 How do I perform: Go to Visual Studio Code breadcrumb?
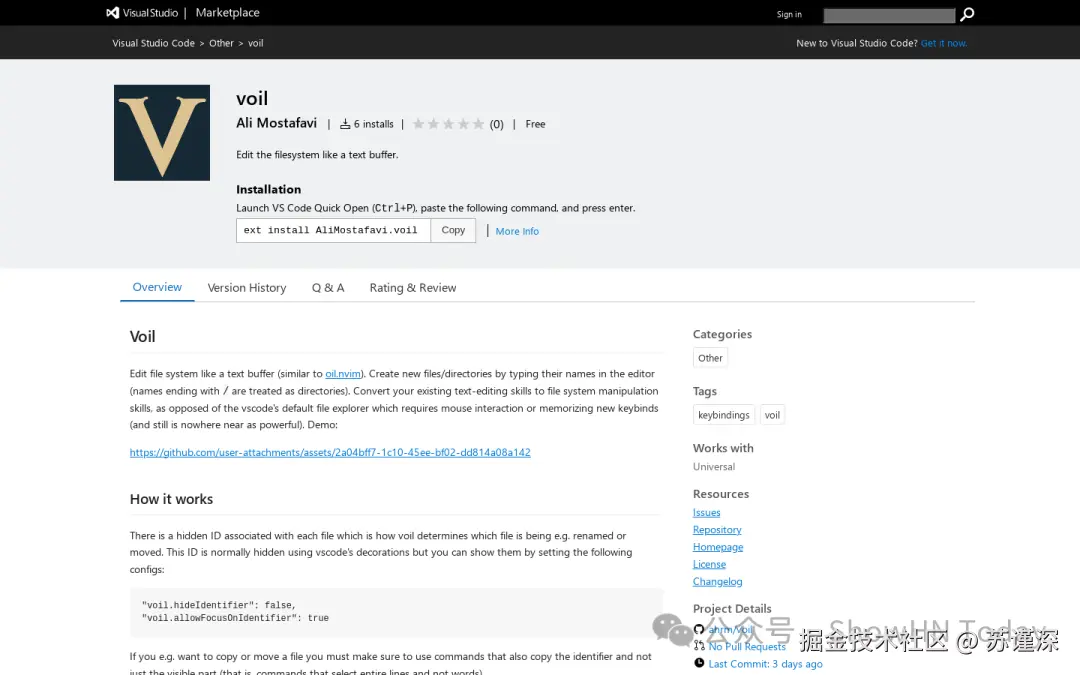click(x=154, y=43)
